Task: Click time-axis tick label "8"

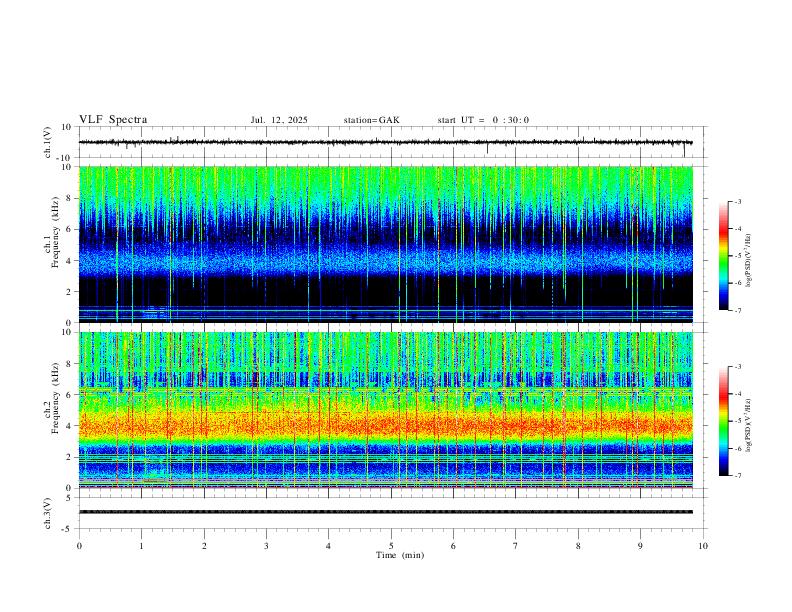Action: coord(578,546)
